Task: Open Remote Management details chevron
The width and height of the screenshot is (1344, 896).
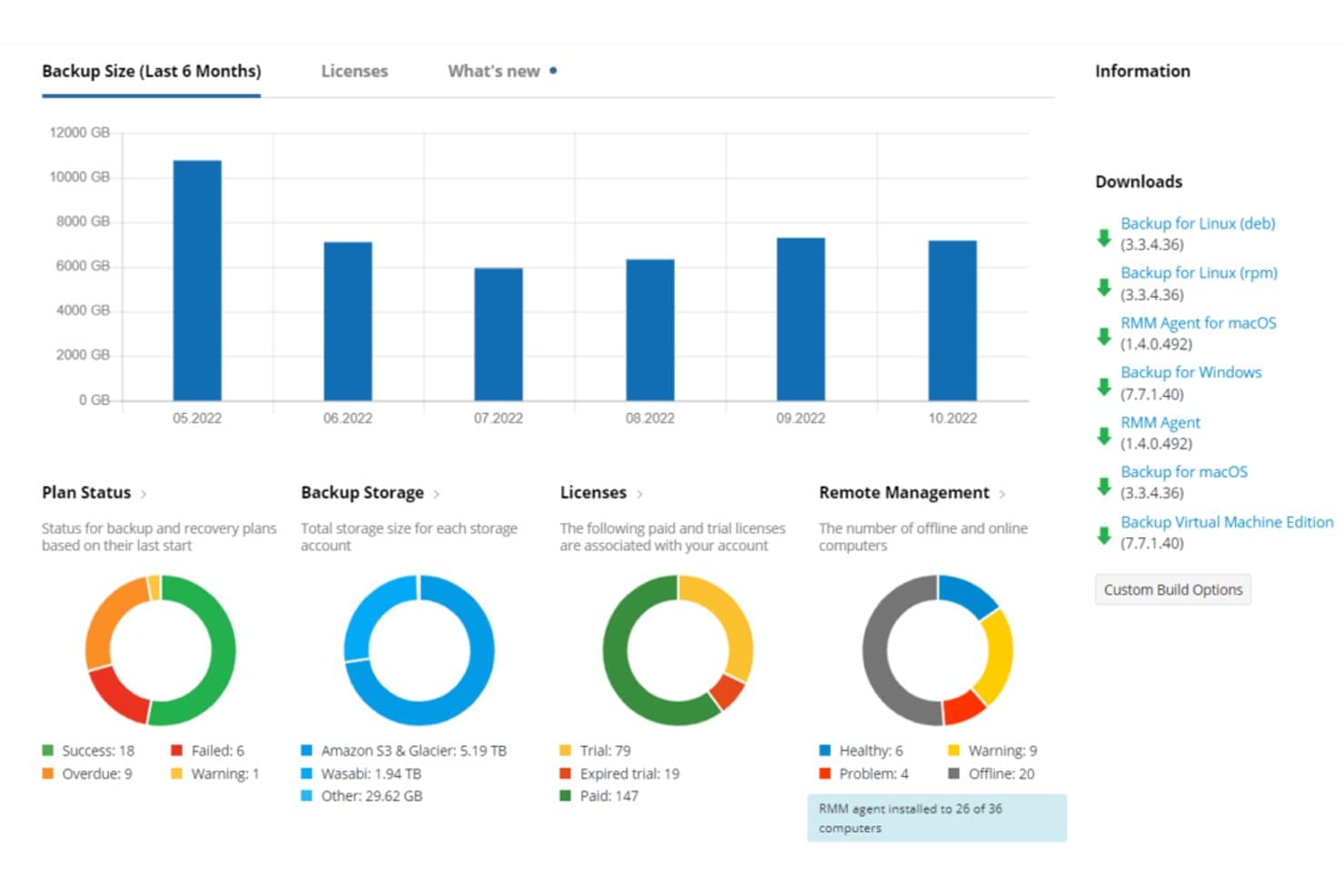Action: click(x=1003, y=494)
